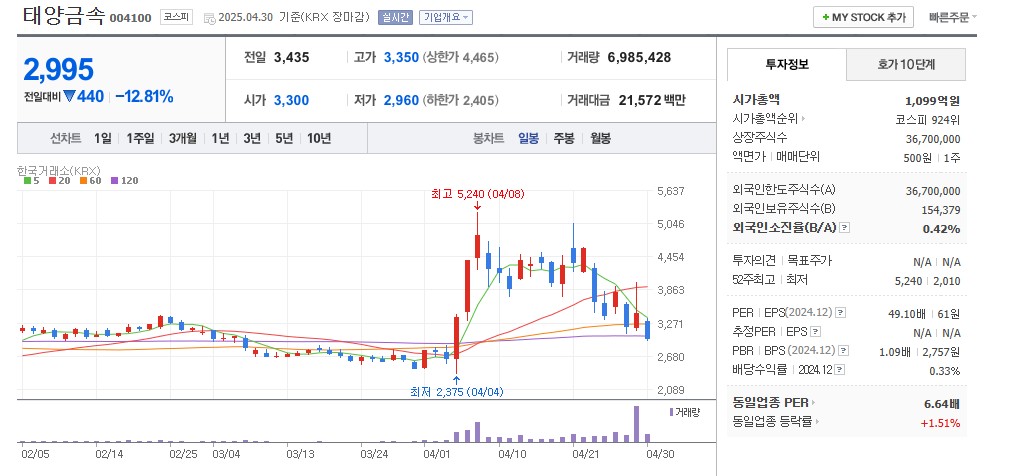Click the -12.81% change rate

[x=145, y=96]
